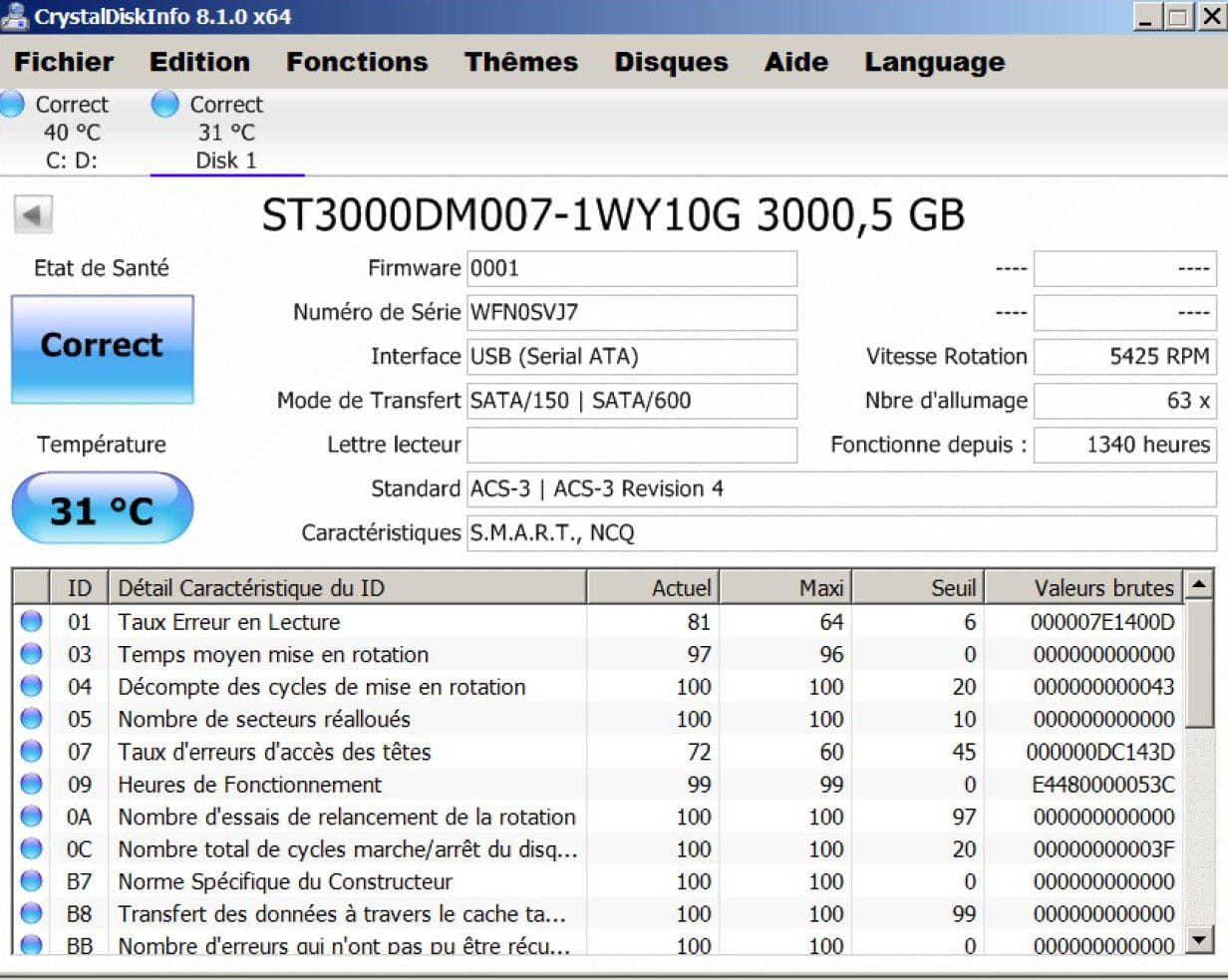Select the Norme Spécifique du Constructeur row
1228x980 pixels.
(x=598, y=881)
